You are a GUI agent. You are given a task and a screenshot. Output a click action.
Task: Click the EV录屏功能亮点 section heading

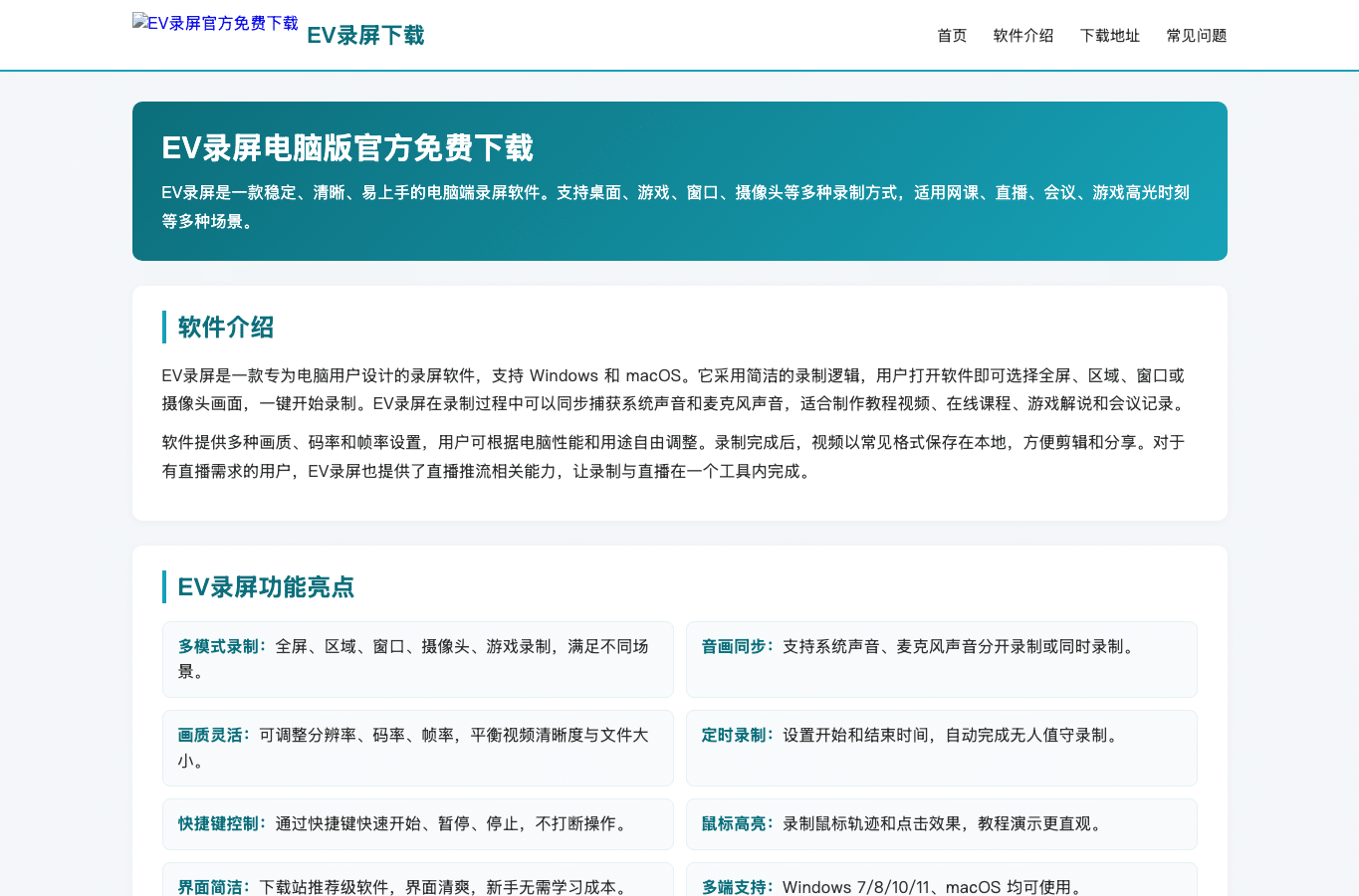[266, 587]
